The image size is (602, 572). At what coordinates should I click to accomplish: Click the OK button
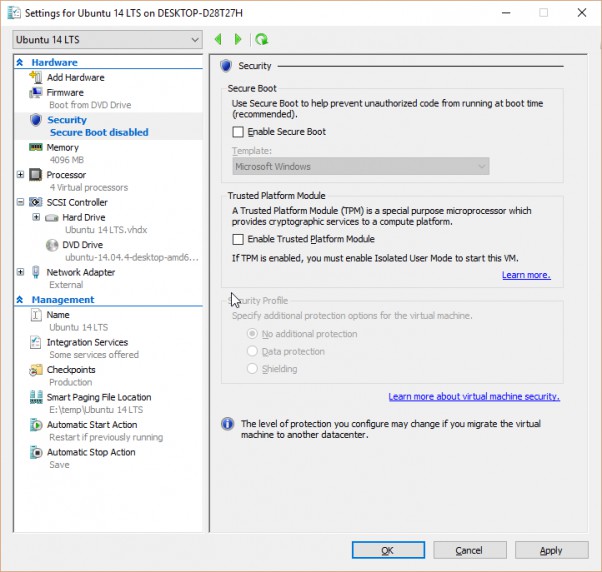388,550
